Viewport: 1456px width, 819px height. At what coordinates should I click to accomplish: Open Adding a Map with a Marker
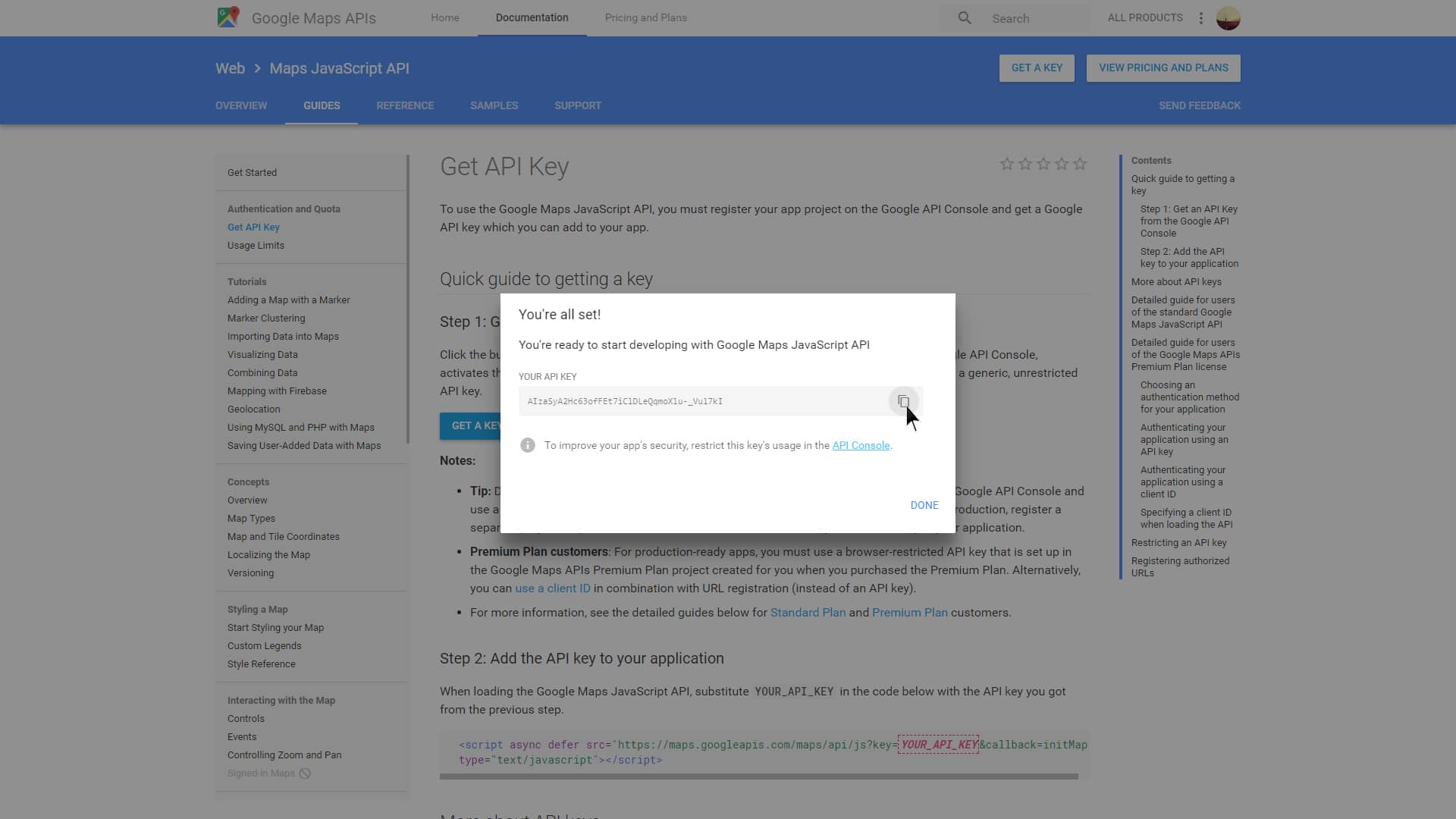pos(288,300)
